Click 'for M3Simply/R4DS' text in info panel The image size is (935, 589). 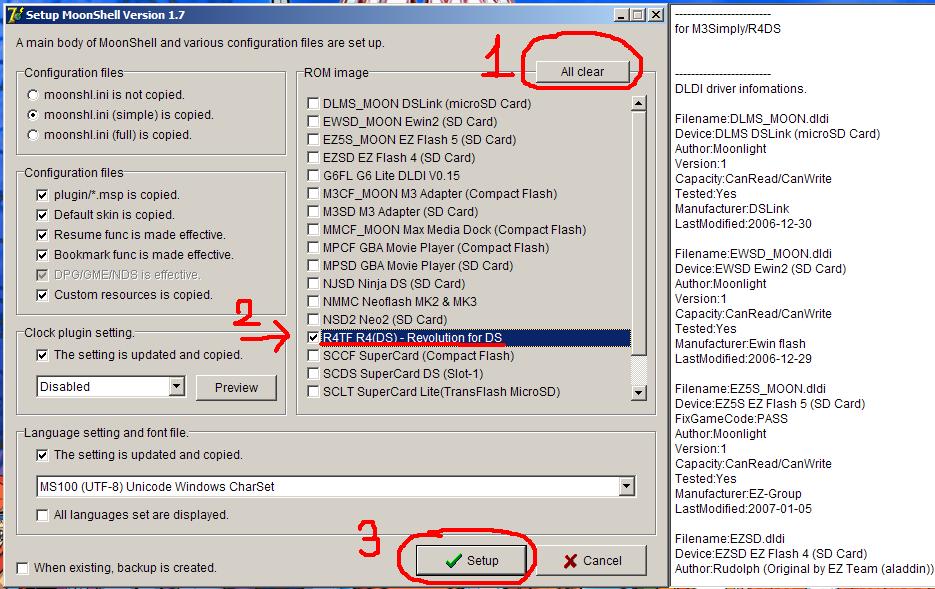click(x=727, y=29)
